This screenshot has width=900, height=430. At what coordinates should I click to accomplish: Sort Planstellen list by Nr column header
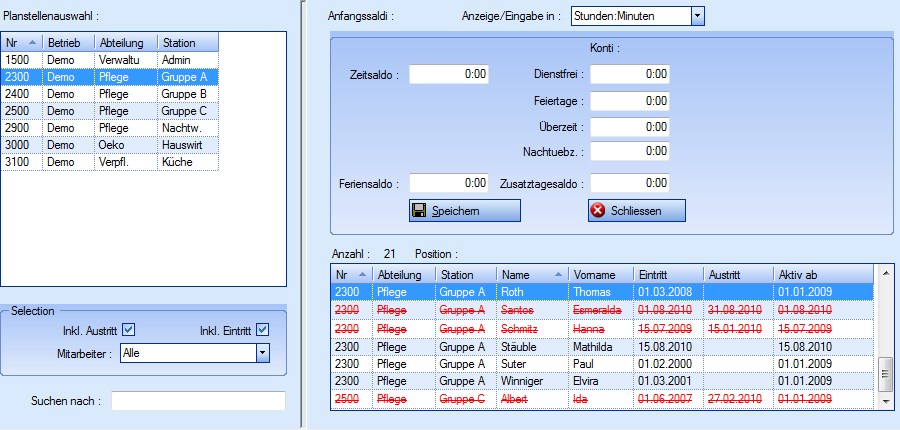tap(21, 43)
